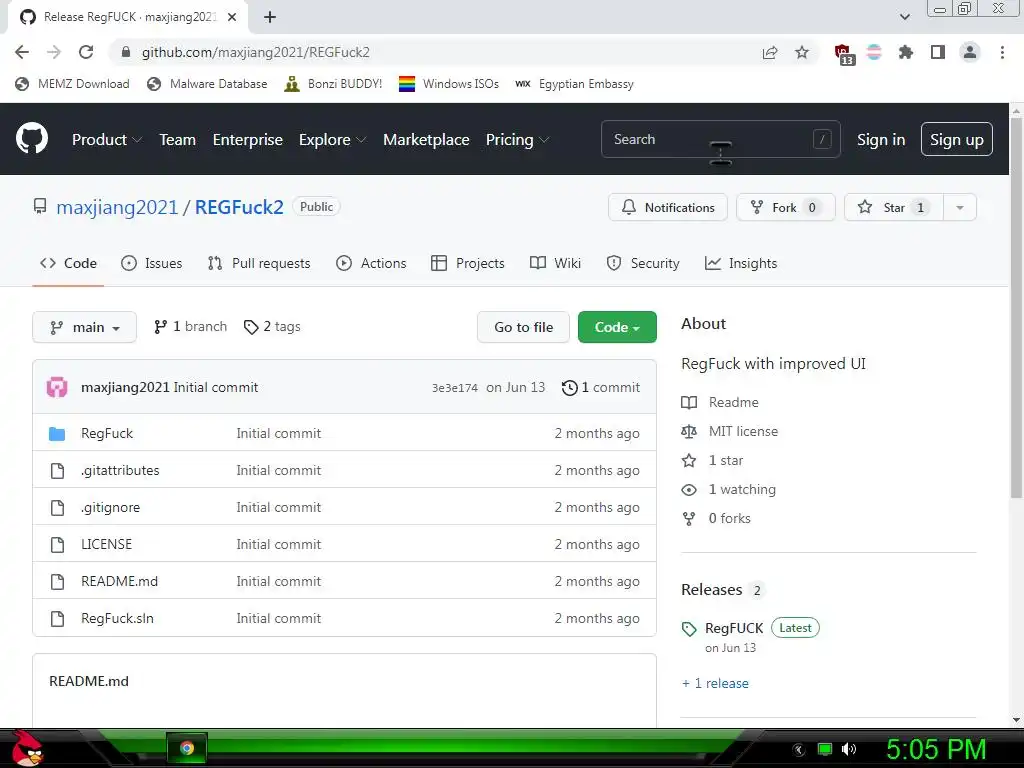
Task: Open the Security tab
Action: click(x=643, y=263)
